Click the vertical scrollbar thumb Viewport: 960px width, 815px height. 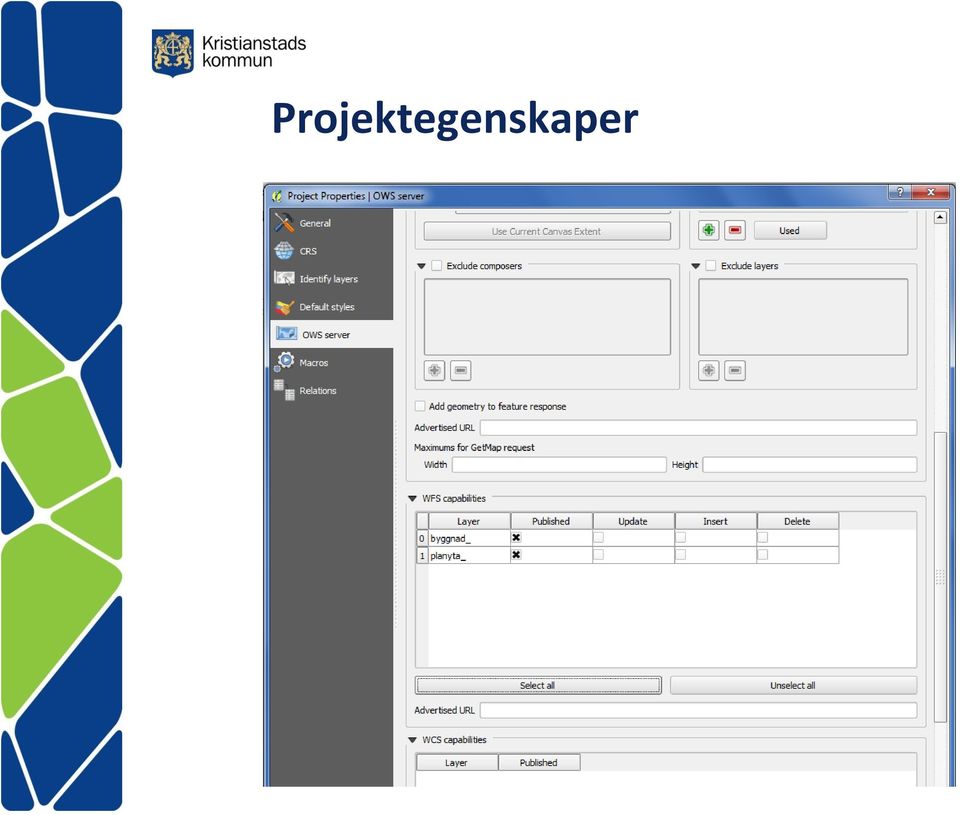[940, 576]
